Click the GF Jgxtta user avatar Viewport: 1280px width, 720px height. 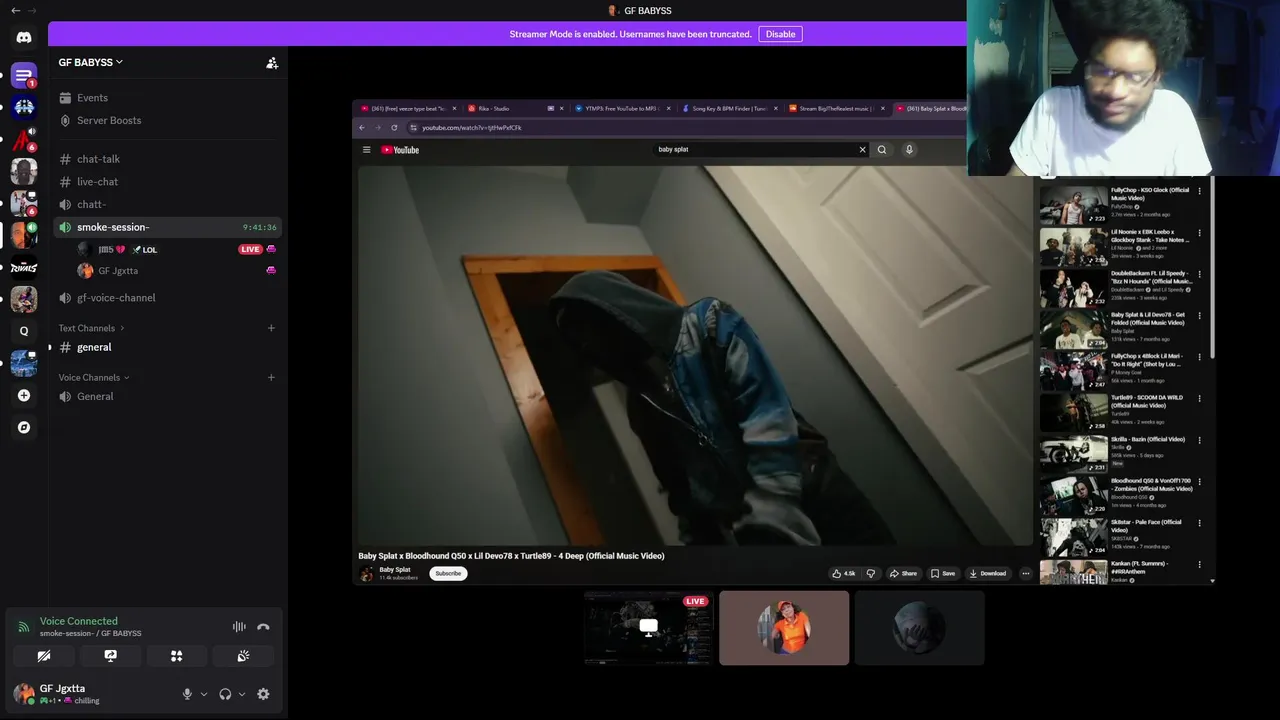[x=24, y=693]
